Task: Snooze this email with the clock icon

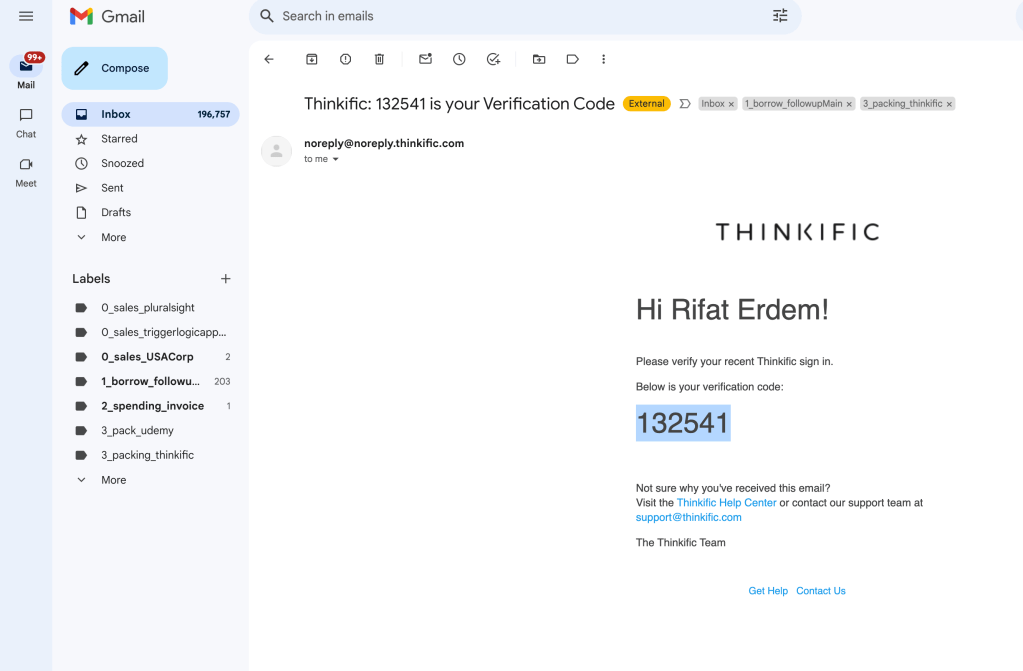Action: tap(459, 59)
